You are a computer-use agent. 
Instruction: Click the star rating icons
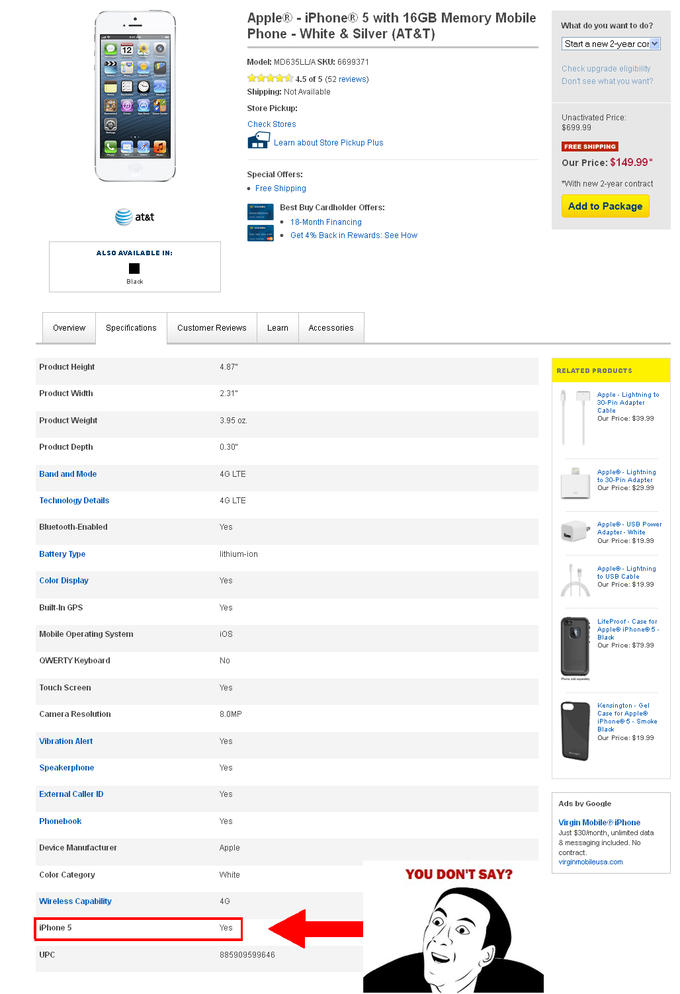[270, 79]
